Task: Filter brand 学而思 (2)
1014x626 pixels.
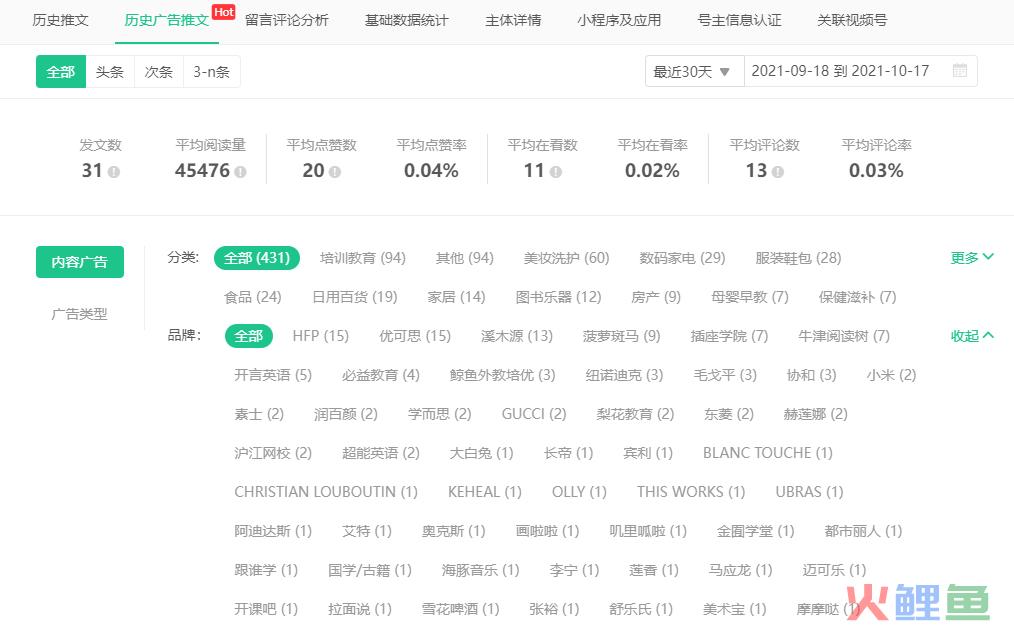Action: tap(440, 414)
